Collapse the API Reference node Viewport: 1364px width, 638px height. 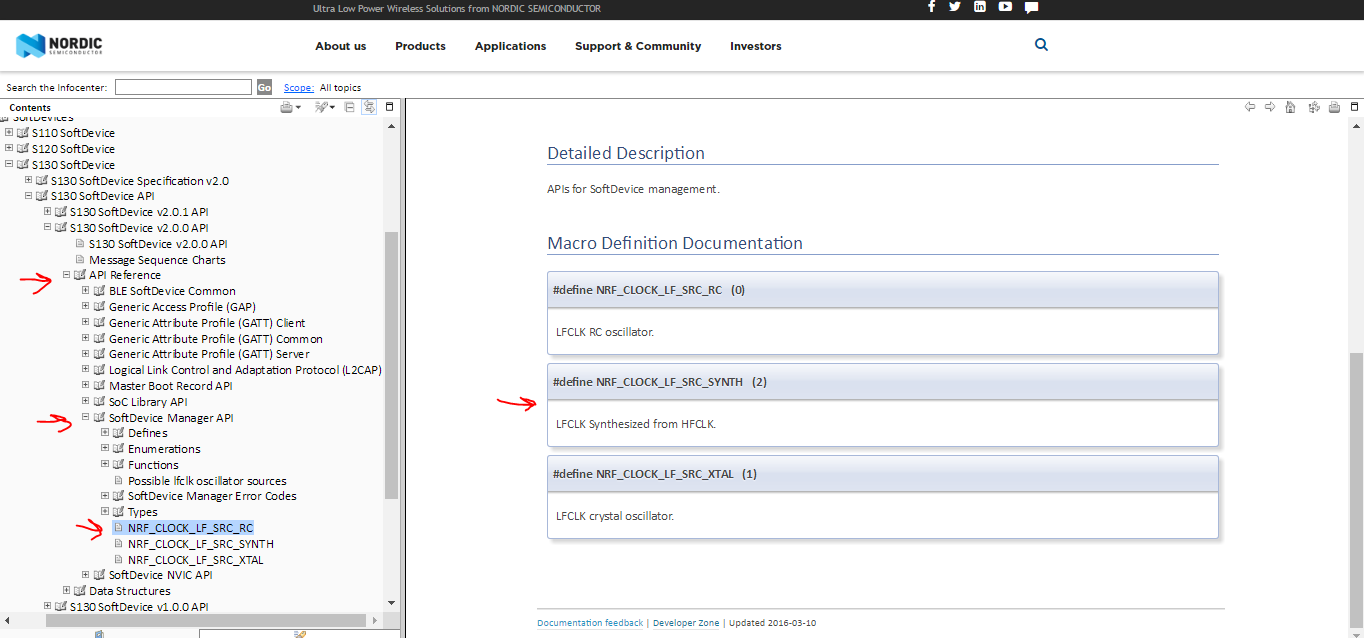pyautogui.click(x=67, y=275)
